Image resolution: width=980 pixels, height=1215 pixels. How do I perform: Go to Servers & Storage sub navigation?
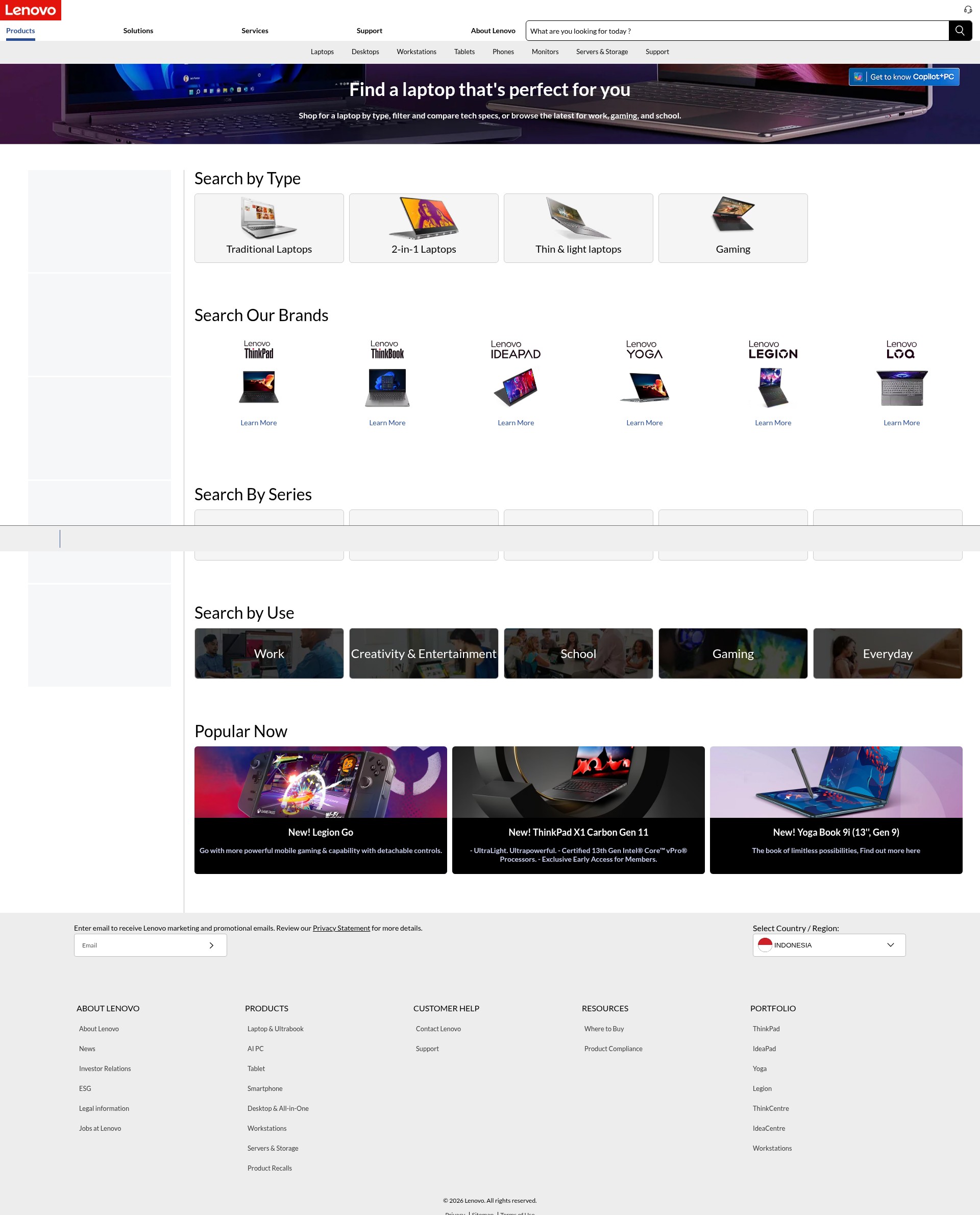pyautogui.click(x=602, y=52)
